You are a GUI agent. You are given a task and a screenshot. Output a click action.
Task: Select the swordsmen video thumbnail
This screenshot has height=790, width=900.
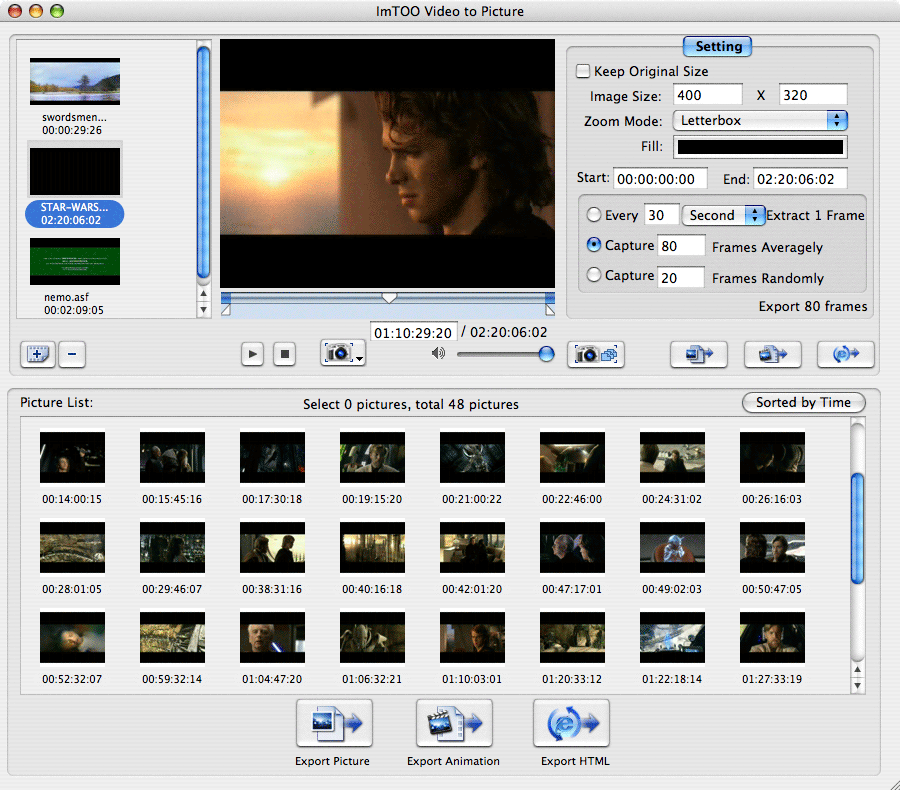(x=75, y=81)
